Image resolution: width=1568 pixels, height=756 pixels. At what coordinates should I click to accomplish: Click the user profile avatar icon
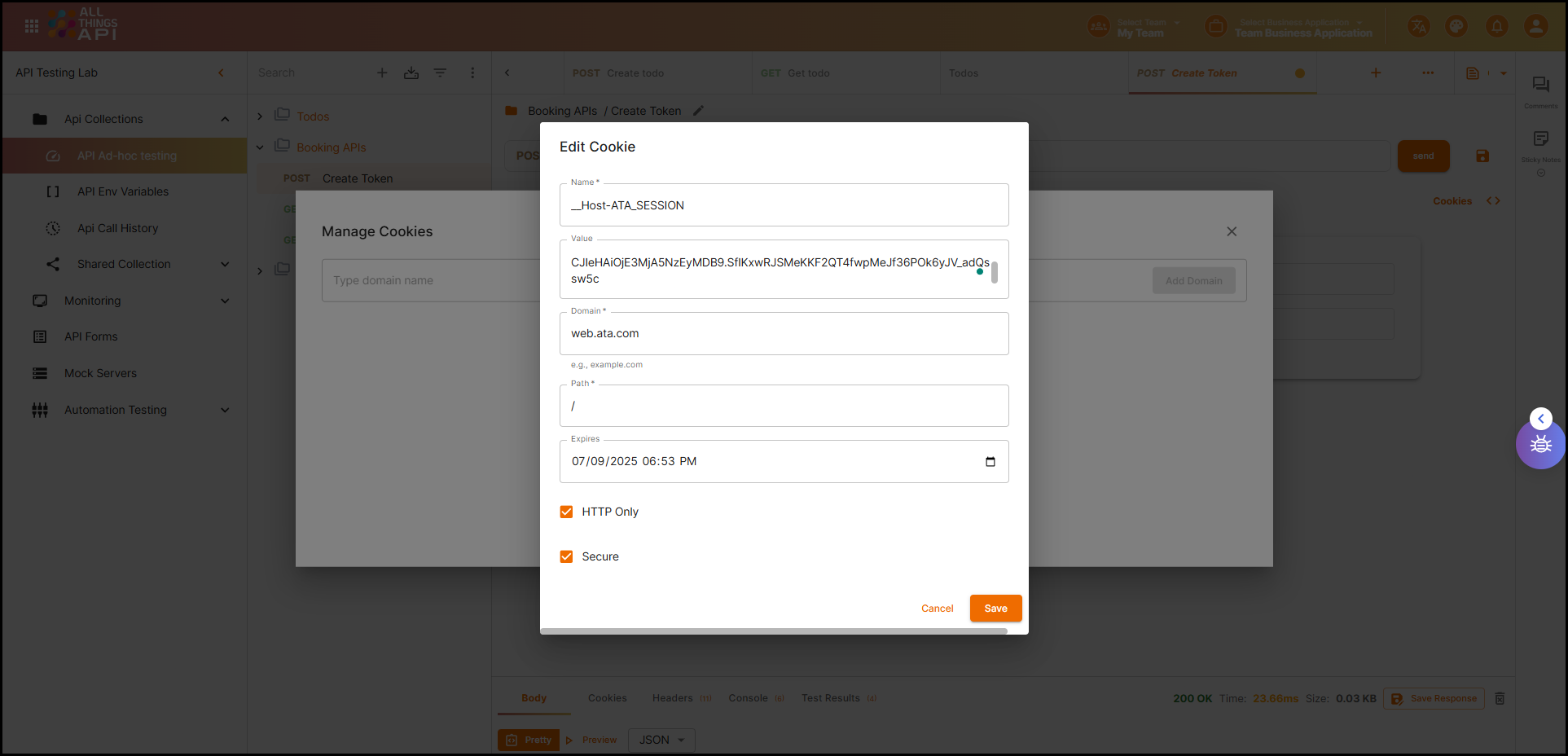(1535, 26)
